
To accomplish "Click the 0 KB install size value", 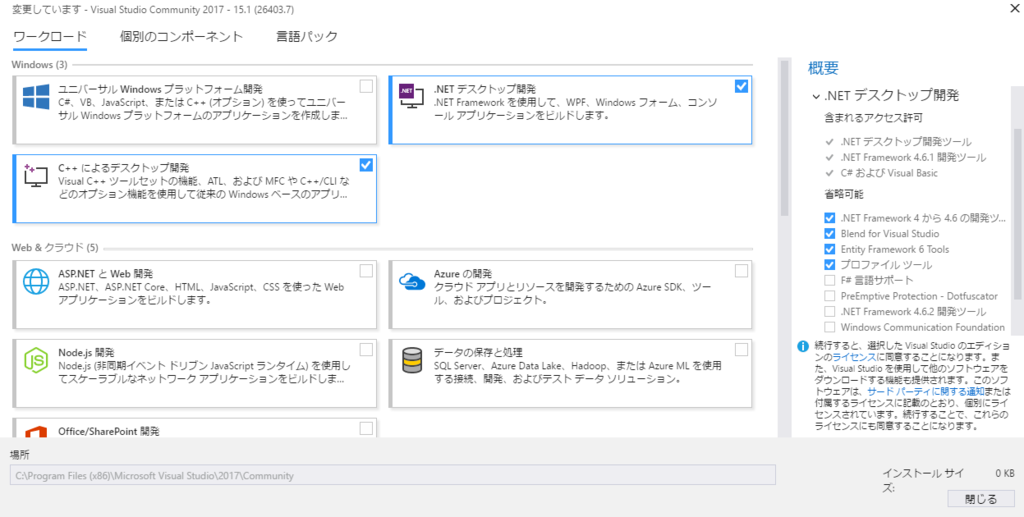I will [x=1004, y=473].
